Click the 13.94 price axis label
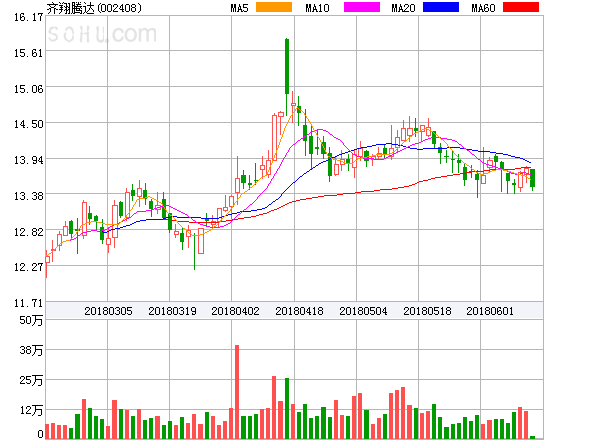Viewport: 600px width, 440px height. click(x=28, y=160)
